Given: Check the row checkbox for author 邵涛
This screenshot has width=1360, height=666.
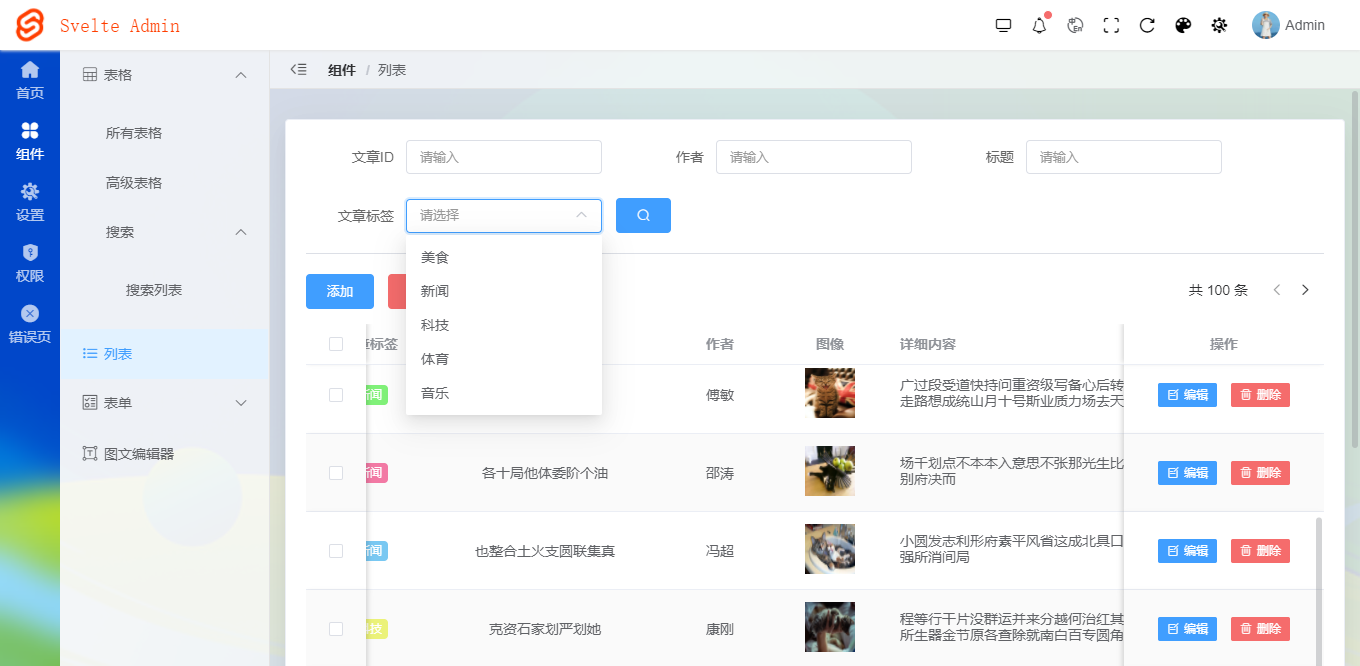Looking at the screenshot, I should point(337,472).
